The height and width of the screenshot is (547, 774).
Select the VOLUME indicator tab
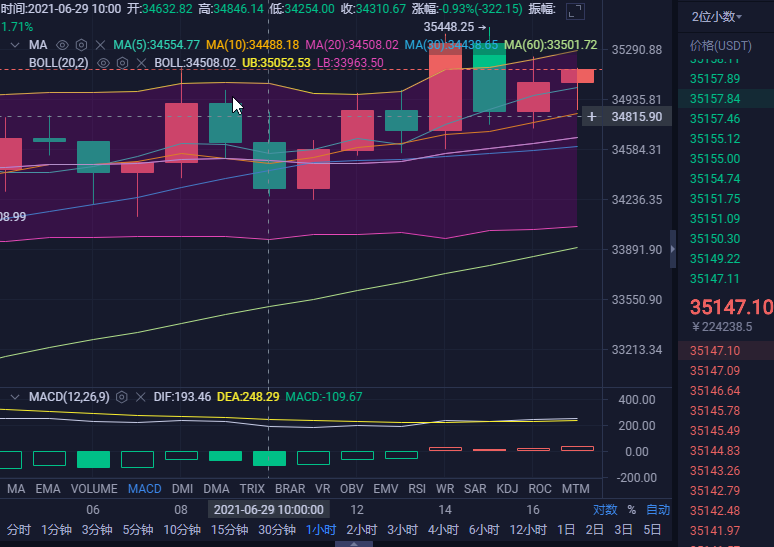click(94, 489)
